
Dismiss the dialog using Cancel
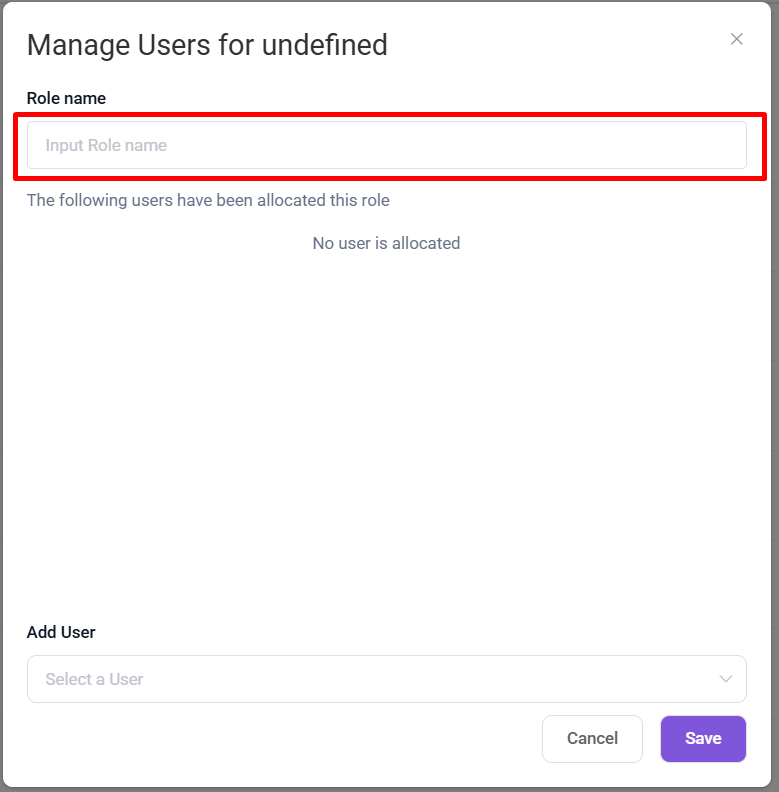[592, 739]
